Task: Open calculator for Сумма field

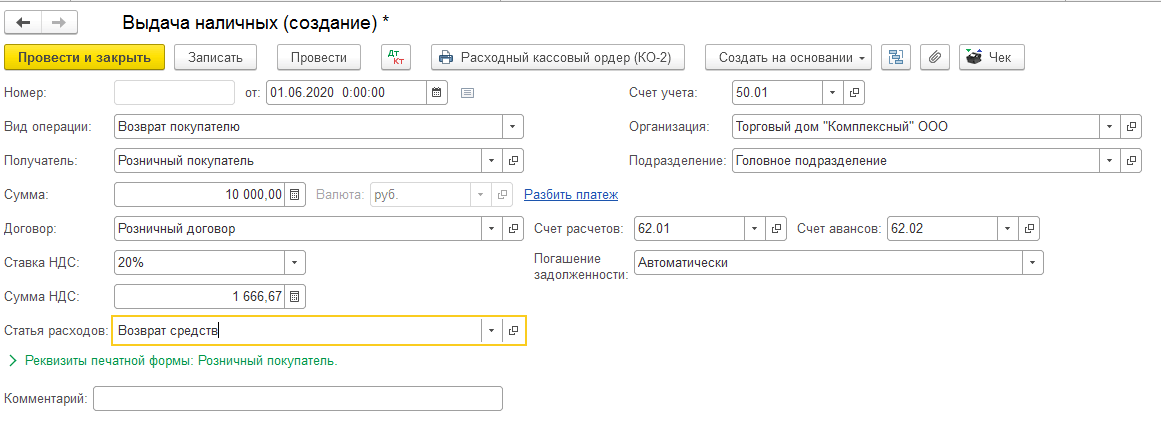Action: pos(295,195)
